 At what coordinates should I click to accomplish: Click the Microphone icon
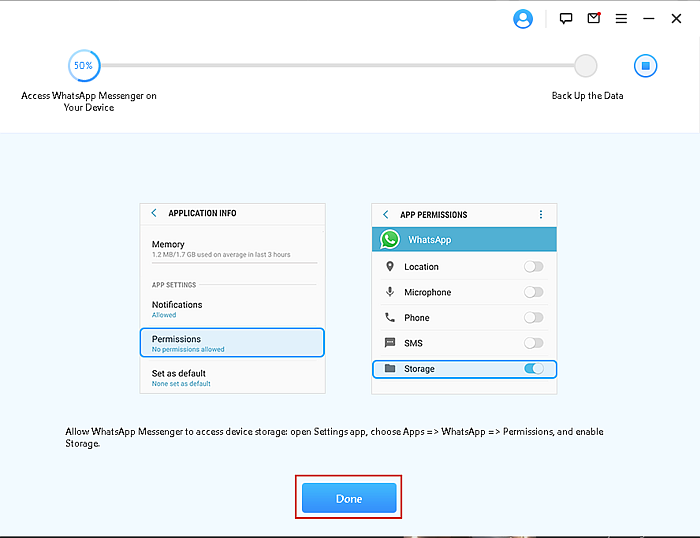(390, 292)
